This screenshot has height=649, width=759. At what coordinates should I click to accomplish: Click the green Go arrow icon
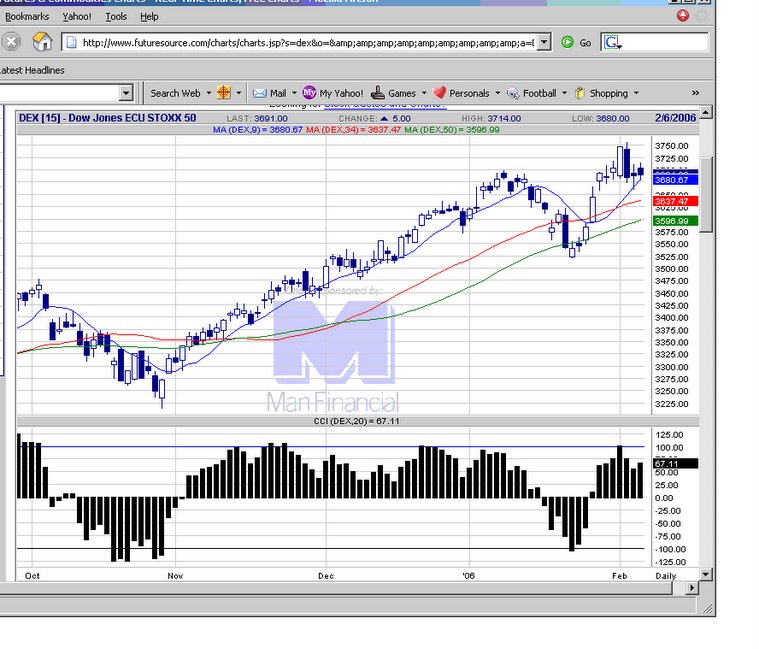[567, 42]
